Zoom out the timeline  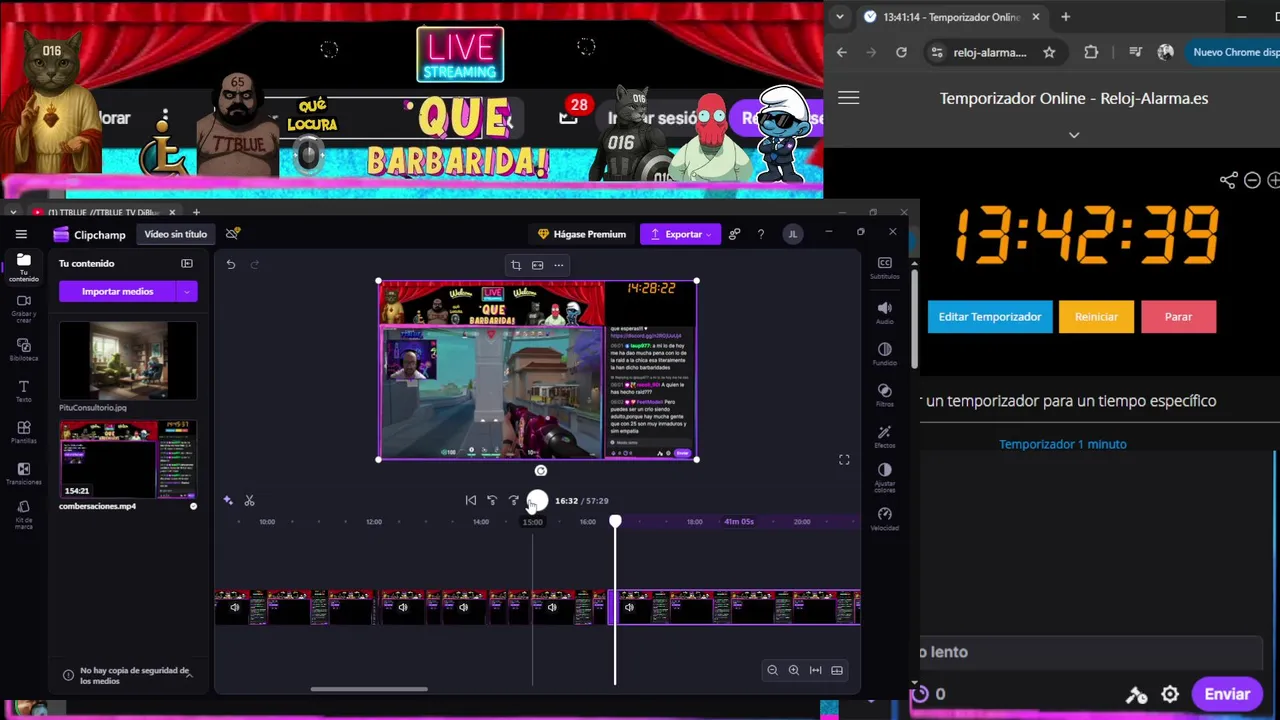772,670
